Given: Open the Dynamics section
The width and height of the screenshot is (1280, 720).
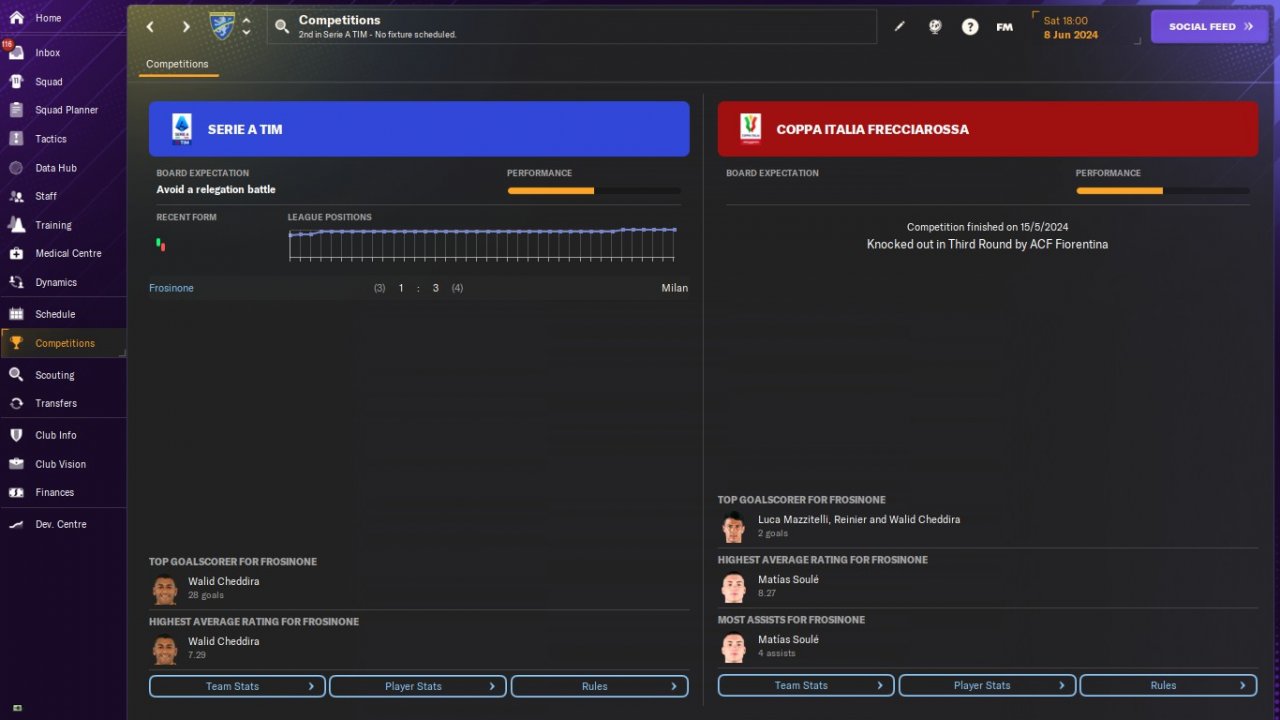Looking at the screenshot, I should pos(63,282).
